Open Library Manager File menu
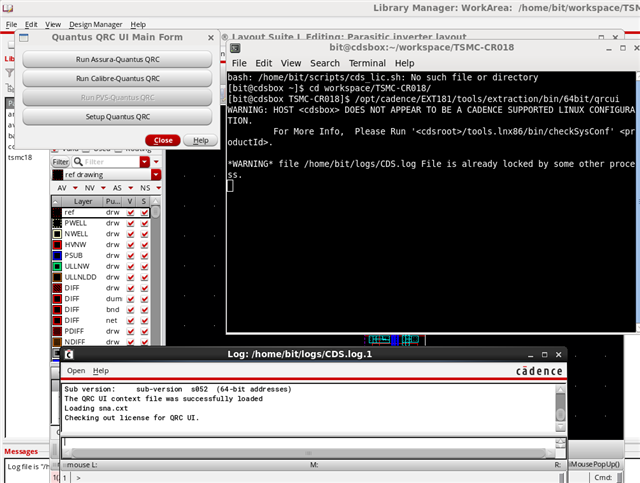 [11, 24]
